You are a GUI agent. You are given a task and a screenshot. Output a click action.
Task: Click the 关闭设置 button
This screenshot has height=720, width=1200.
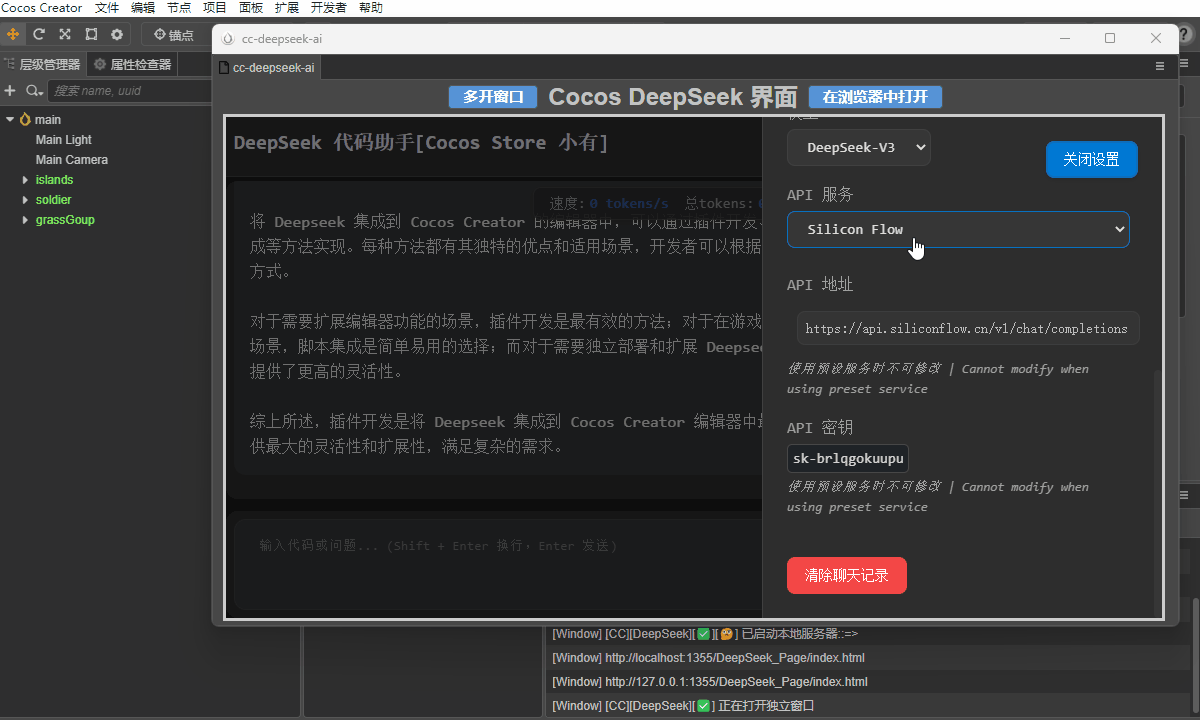click(x=1092, y=160)
